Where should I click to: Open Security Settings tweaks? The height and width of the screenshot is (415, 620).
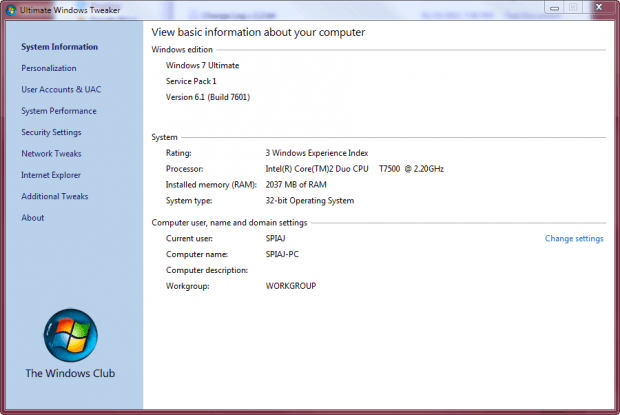pyautogui.click(x=51, y=132)
